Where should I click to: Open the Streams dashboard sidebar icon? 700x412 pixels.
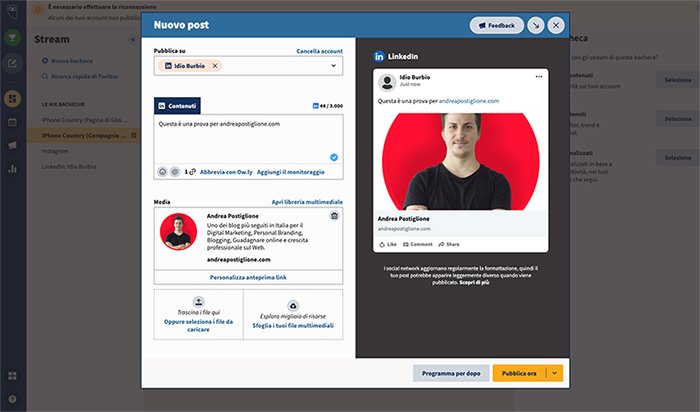(x=12, y=99)
